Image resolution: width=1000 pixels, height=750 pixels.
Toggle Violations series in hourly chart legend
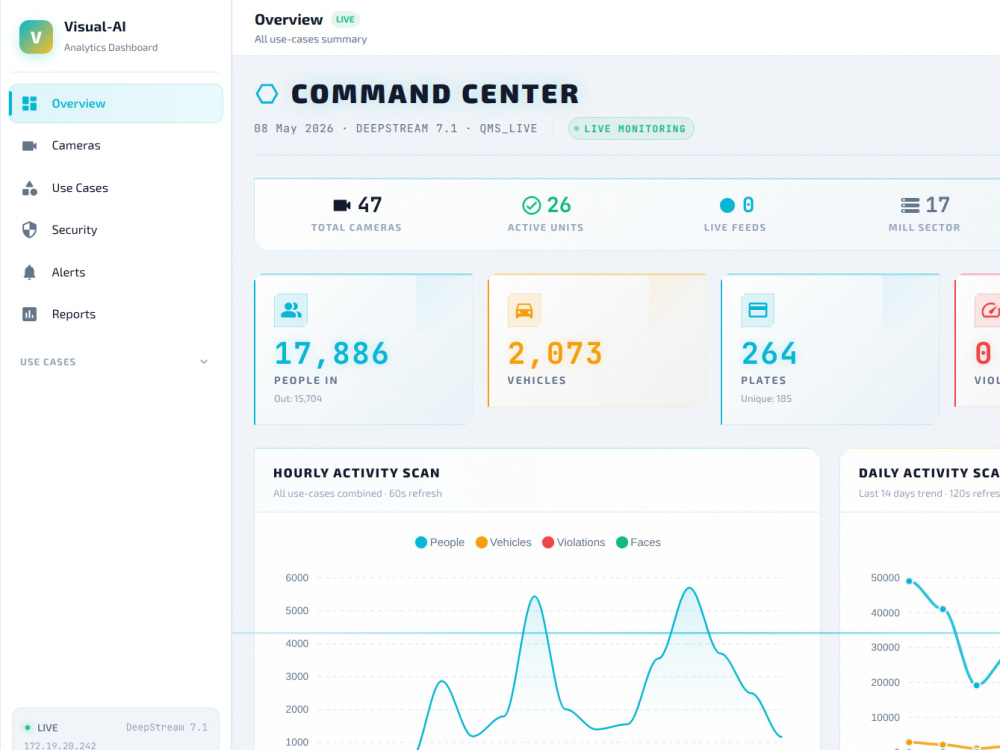pyautogui.click(x=573, y=542)
